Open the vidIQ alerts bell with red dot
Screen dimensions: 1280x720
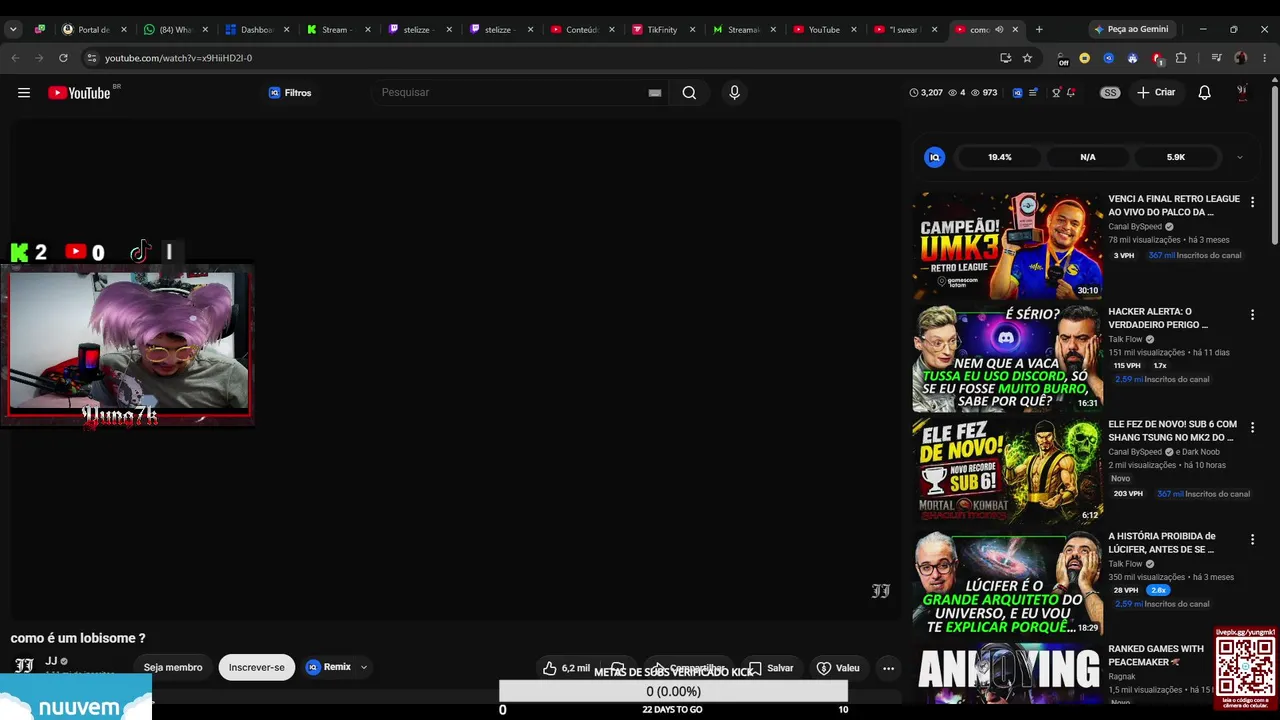(1071, 93)
